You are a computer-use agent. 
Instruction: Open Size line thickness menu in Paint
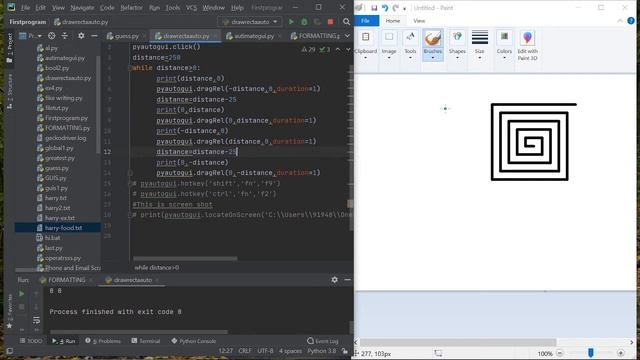480,45
